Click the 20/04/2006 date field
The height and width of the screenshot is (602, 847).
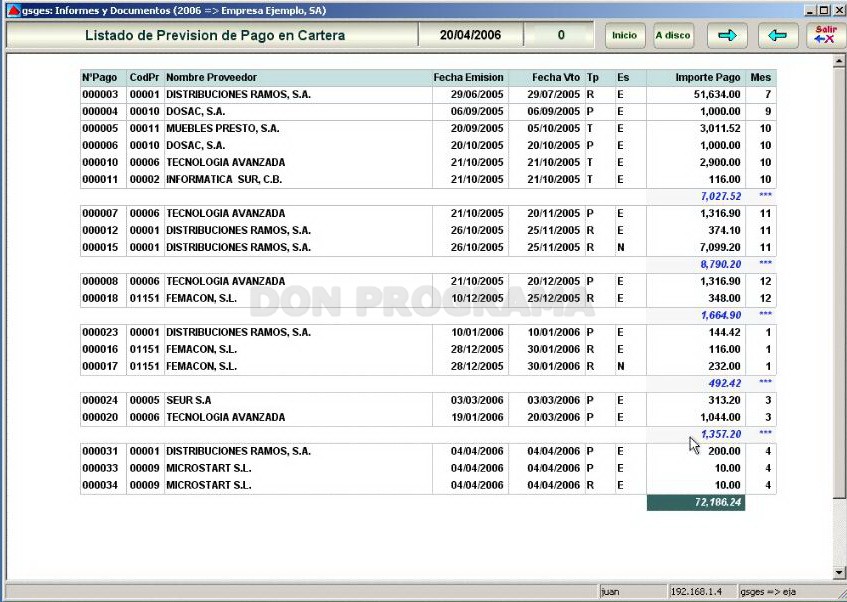tap(470, 35)
